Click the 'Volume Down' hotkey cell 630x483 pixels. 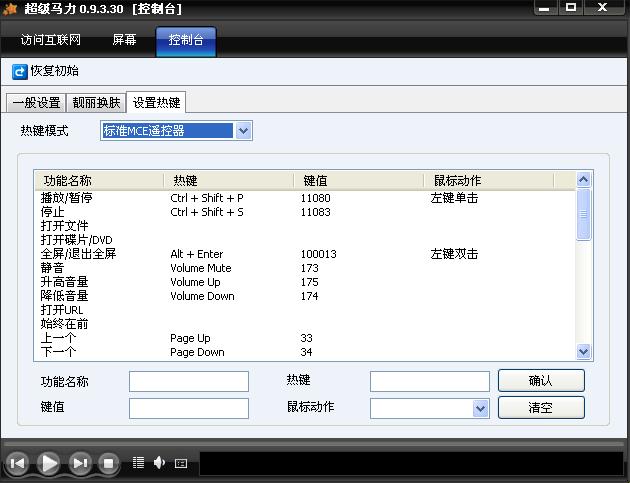(202, 297)
